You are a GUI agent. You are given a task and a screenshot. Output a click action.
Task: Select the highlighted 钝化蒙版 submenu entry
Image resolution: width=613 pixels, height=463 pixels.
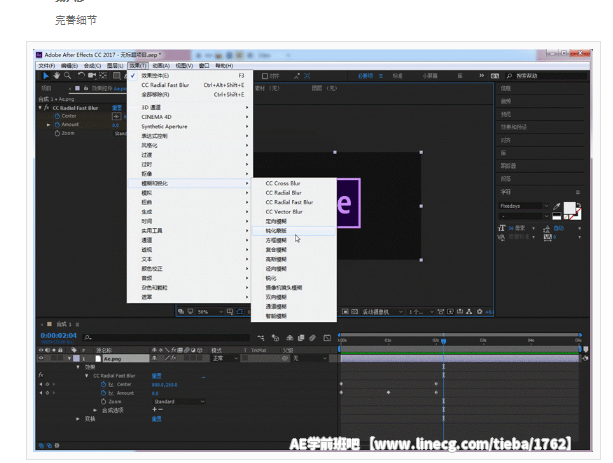tap(294, 231)
